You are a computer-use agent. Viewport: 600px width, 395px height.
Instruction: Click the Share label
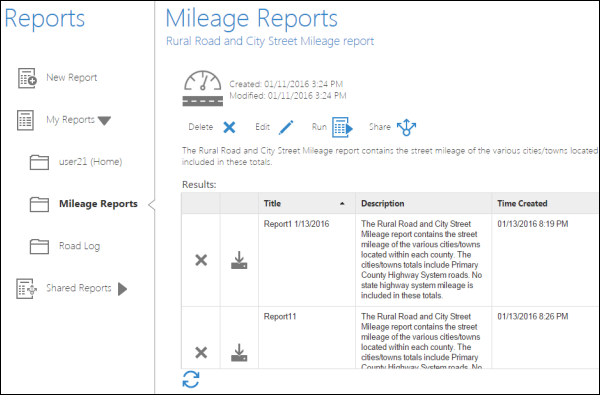(x=380, y=127)
